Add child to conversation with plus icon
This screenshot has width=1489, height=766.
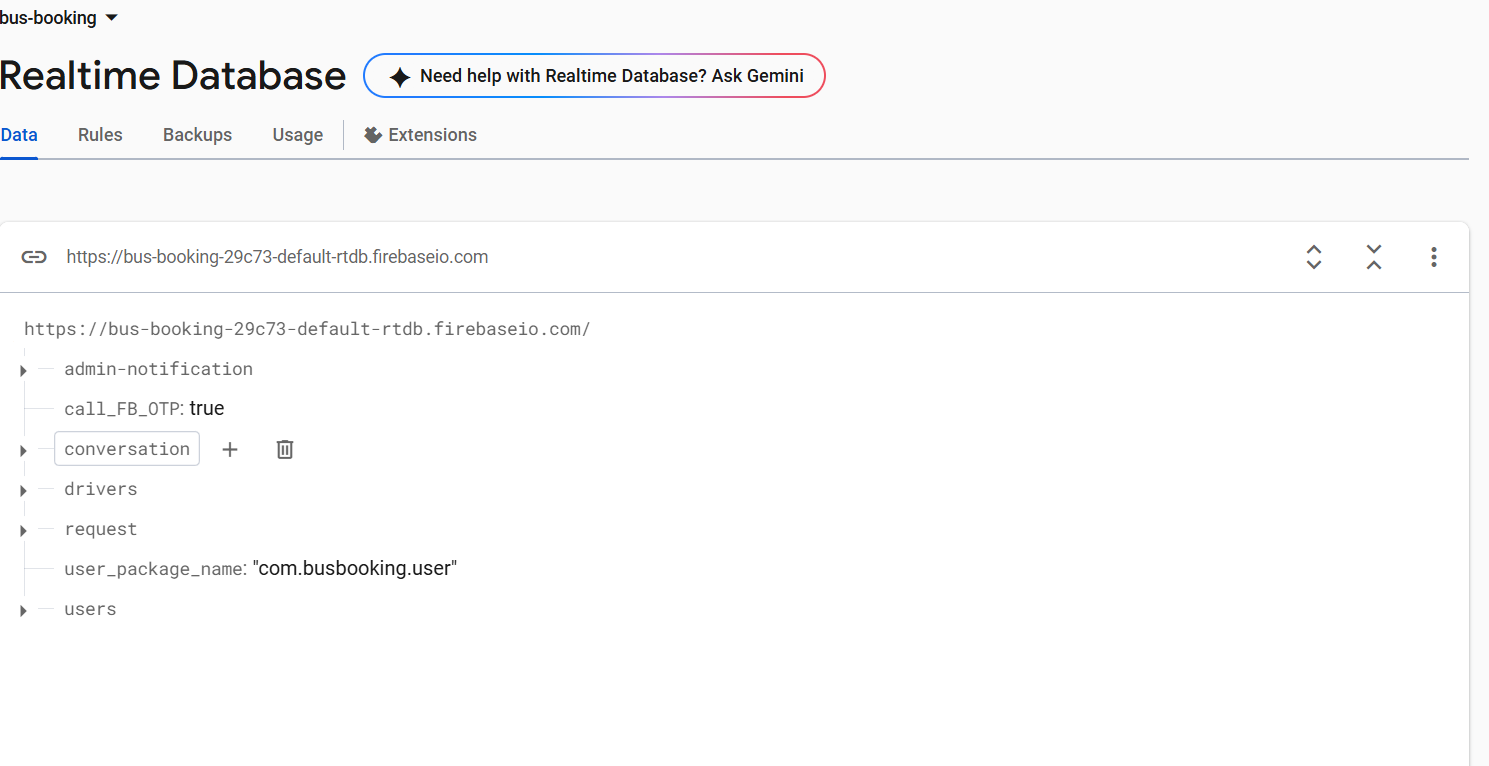pos(230,449)
